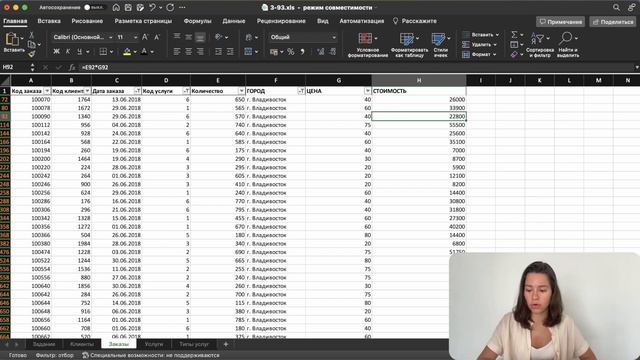Switch to the Услуги sheet tab

coord(154,344)
